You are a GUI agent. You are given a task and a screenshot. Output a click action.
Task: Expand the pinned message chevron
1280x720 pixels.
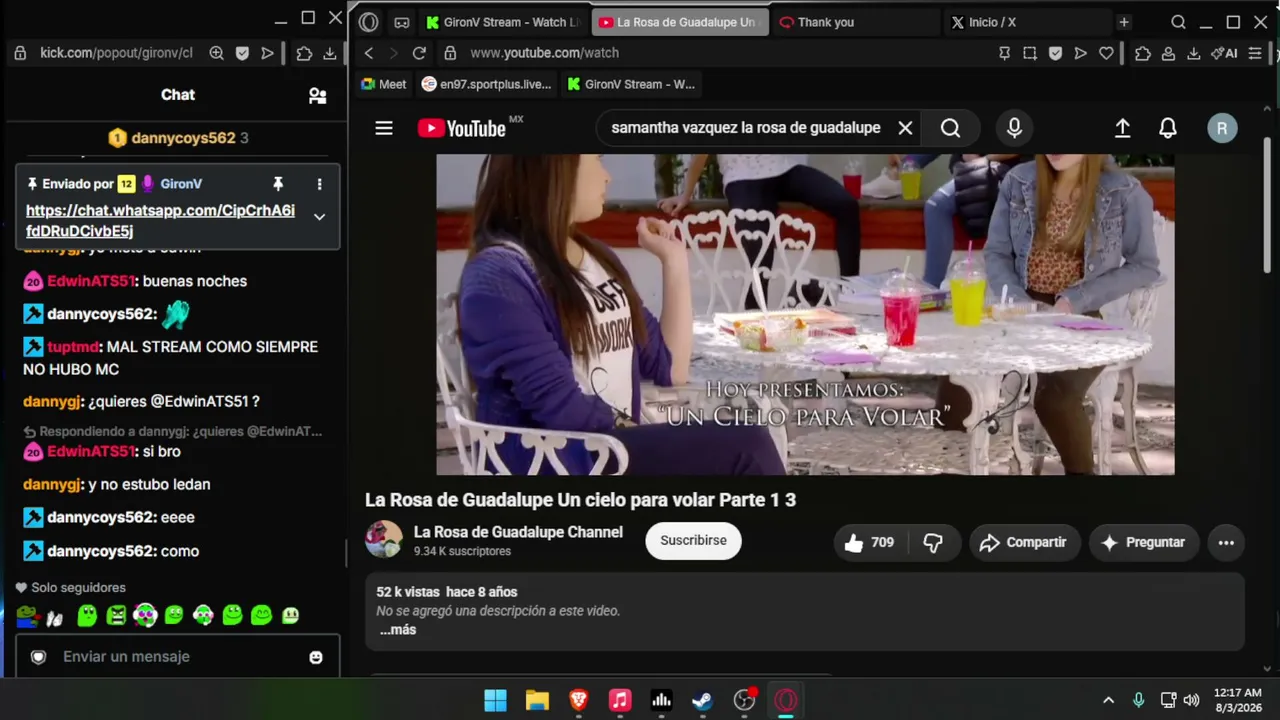coord(319,217)
